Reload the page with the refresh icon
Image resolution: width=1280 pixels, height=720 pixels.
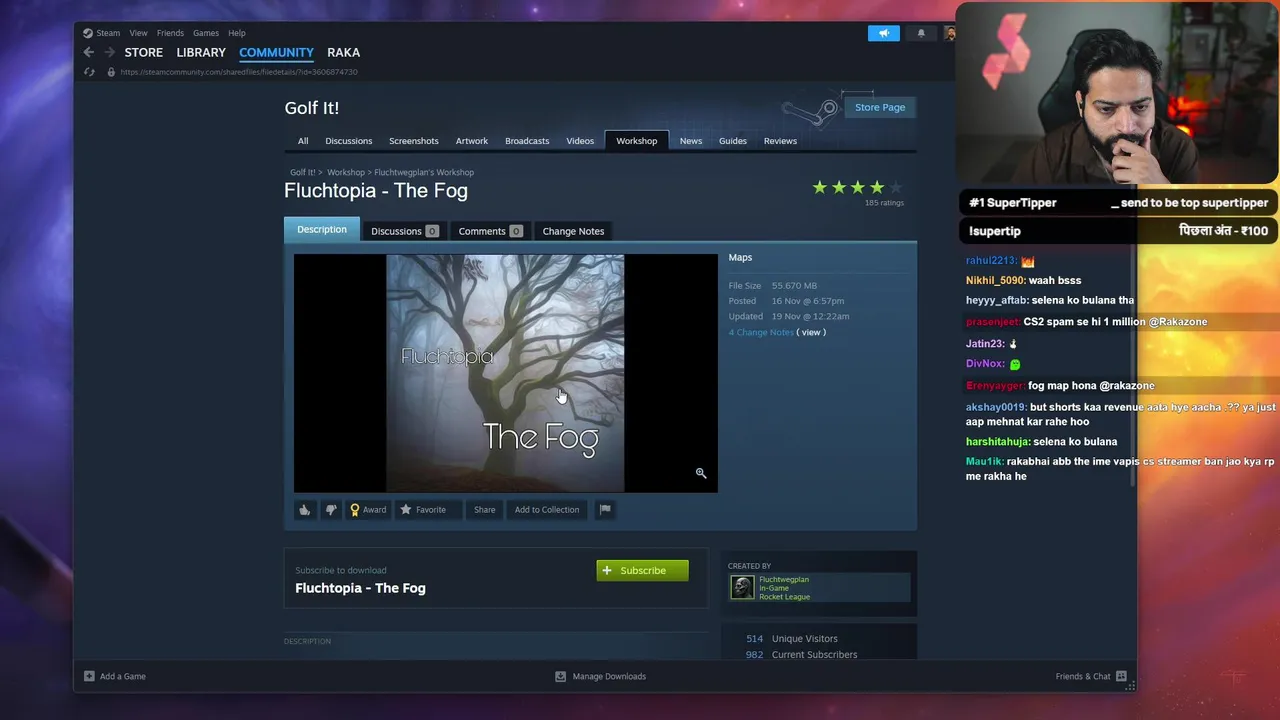tap(89, 72)
